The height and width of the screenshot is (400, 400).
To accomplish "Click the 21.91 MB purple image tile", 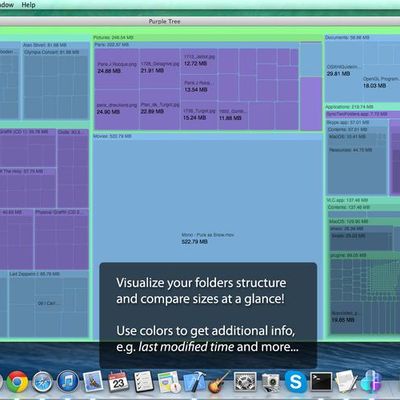I will coord(159,68).
